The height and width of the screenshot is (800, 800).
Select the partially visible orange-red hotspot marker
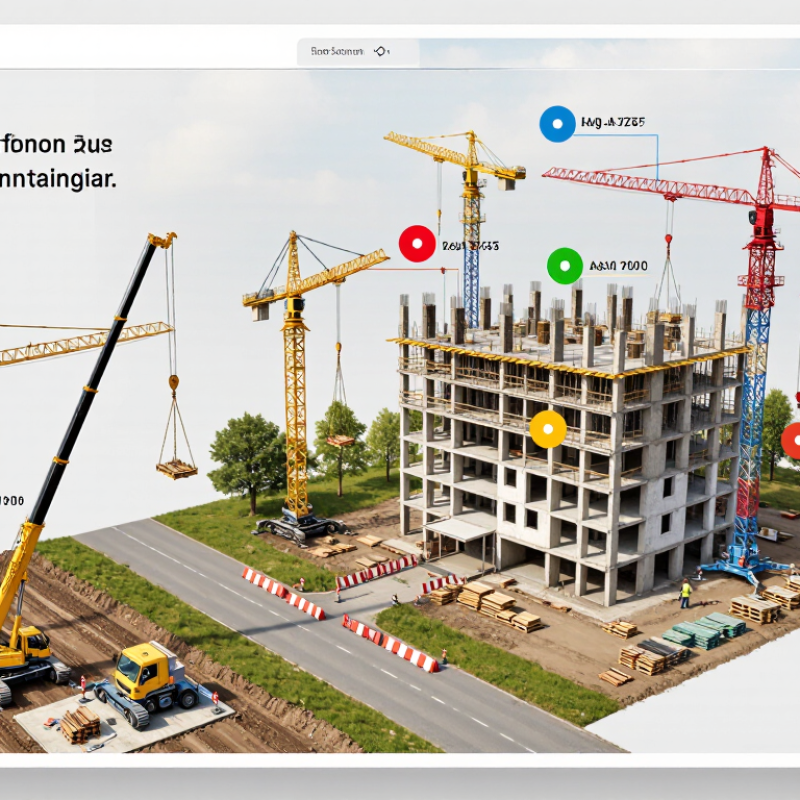(x=791, y=441)
